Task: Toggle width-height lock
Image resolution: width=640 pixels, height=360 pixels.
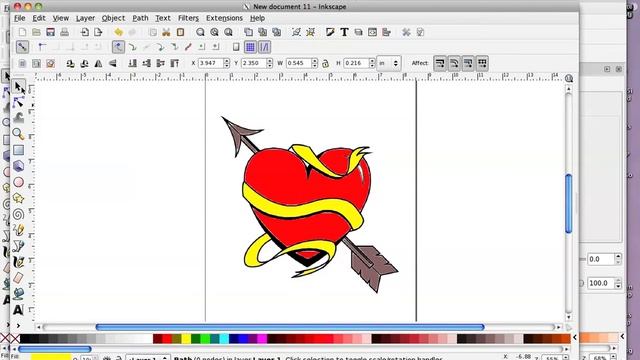Action: pyautogui.click(x=325, y=64)
